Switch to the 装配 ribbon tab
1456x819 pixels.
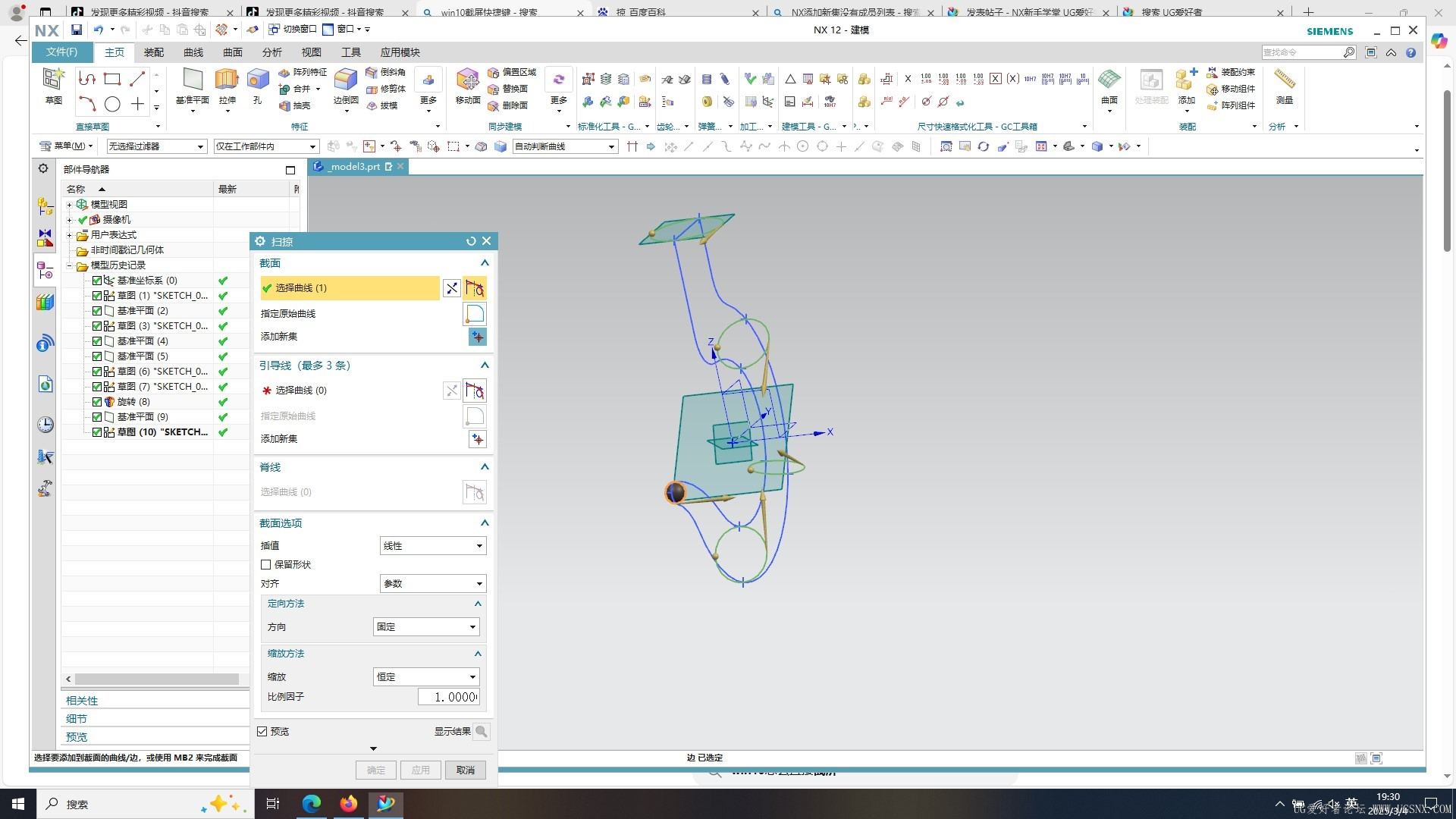click(x=154, y=52)
